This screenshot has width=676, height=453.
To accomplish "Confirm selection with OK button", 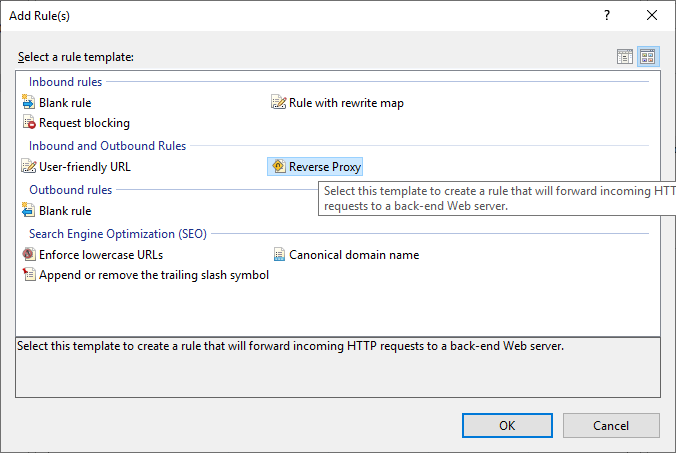I will (x=507, y=425).
